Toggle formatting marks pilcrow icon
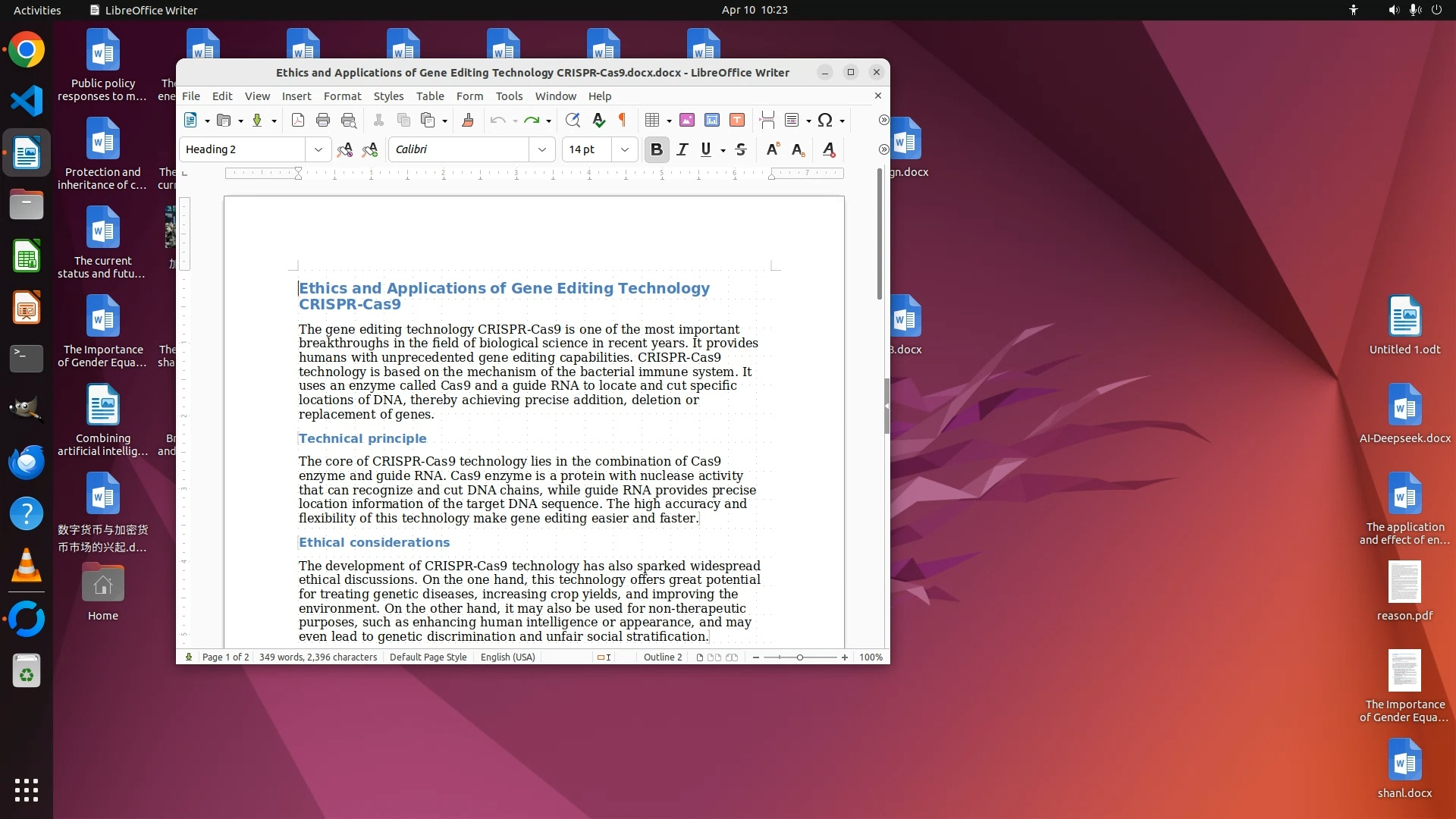This screenshot has height=819, width=1456. (623, 121)
